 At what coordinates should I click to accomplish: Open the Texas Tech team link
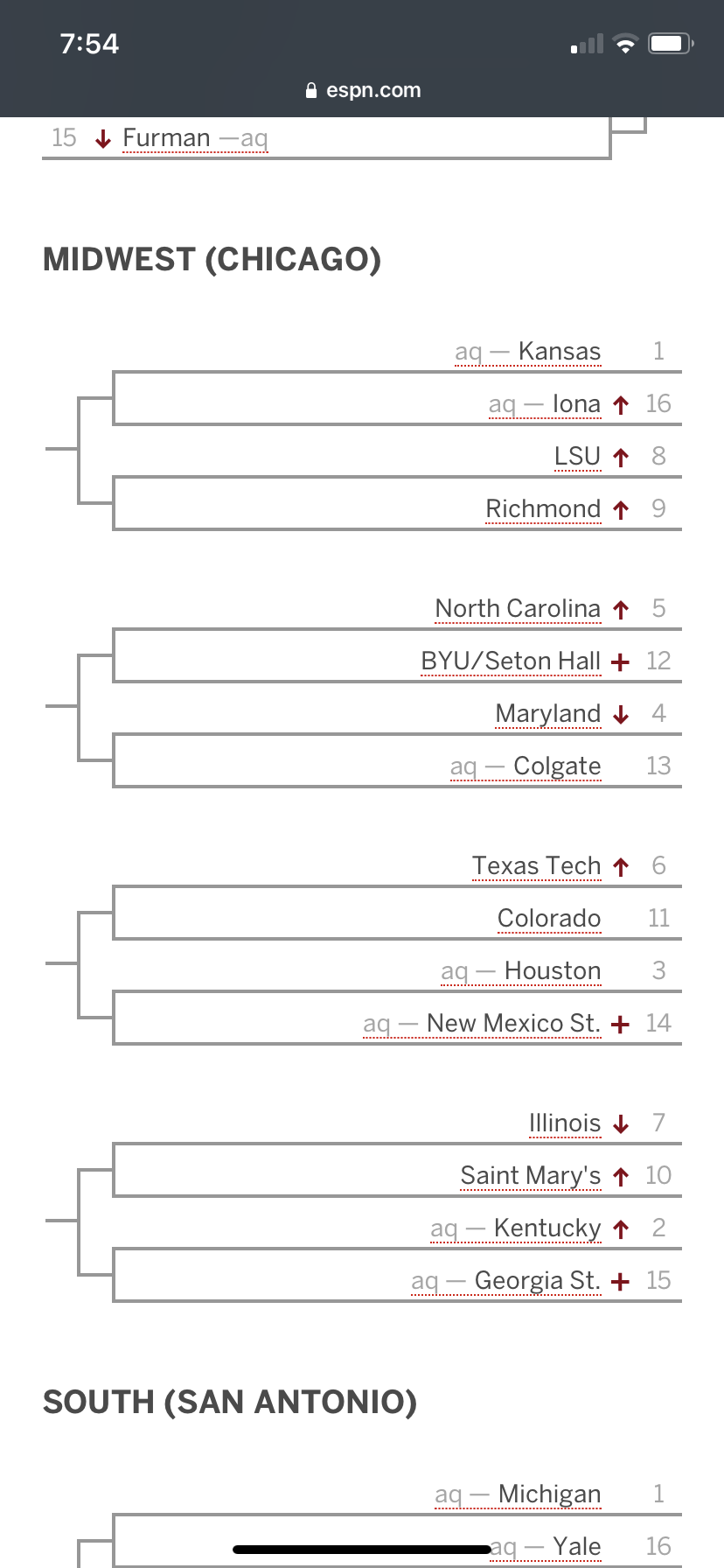pyautogui.click(x=536, y=866)
